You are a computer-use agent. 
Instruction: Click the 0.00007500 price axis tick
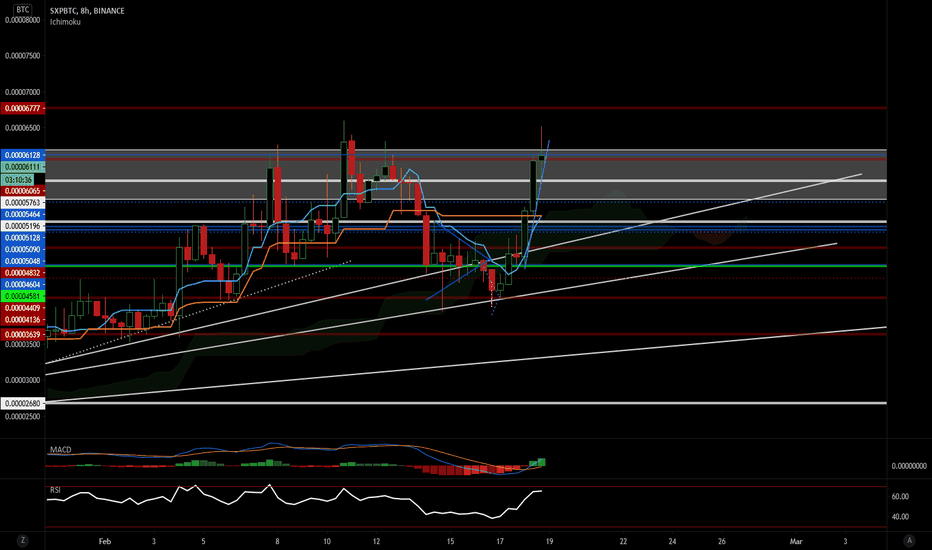23,56
